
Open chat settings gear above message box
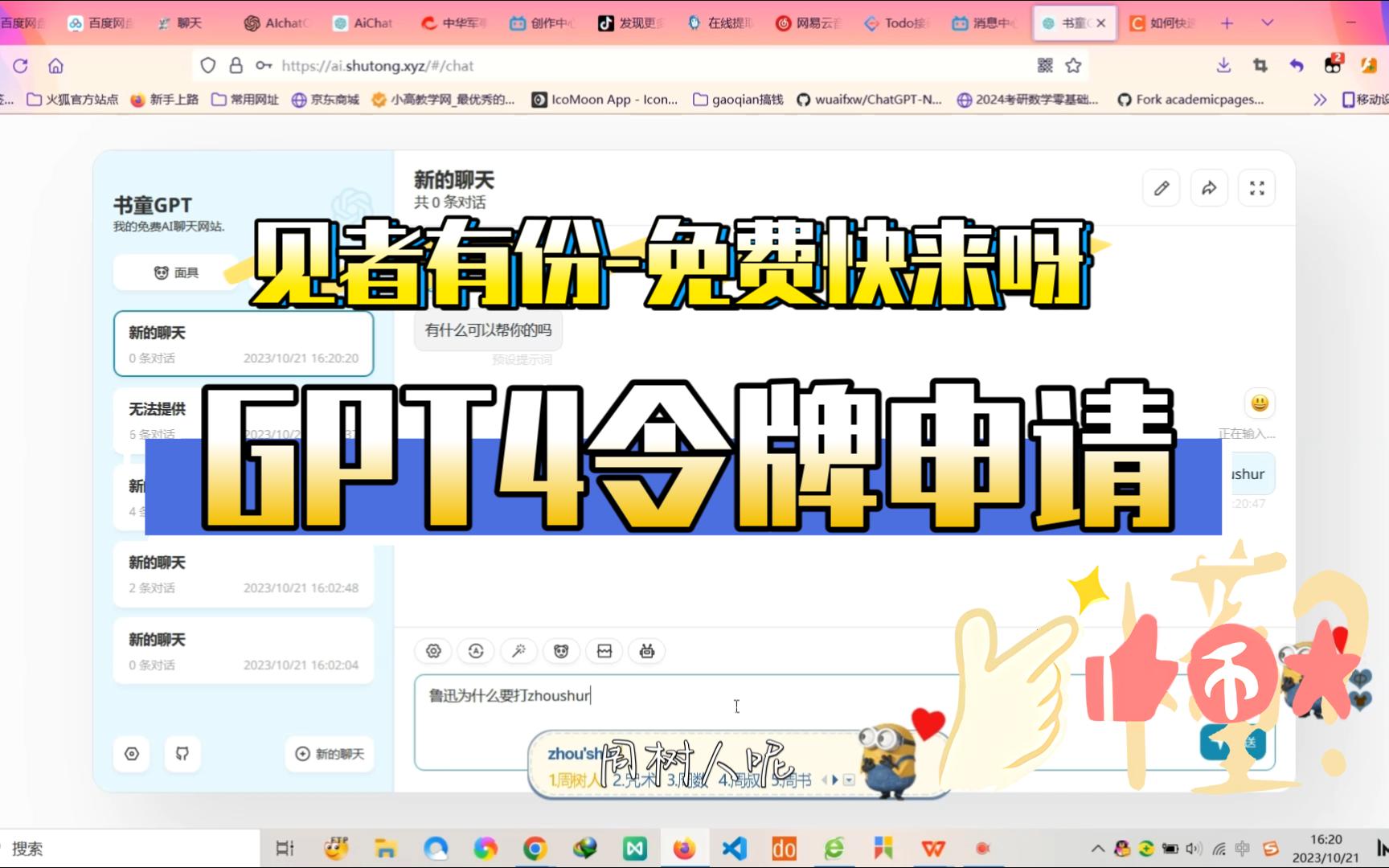(x=433, y=651)
